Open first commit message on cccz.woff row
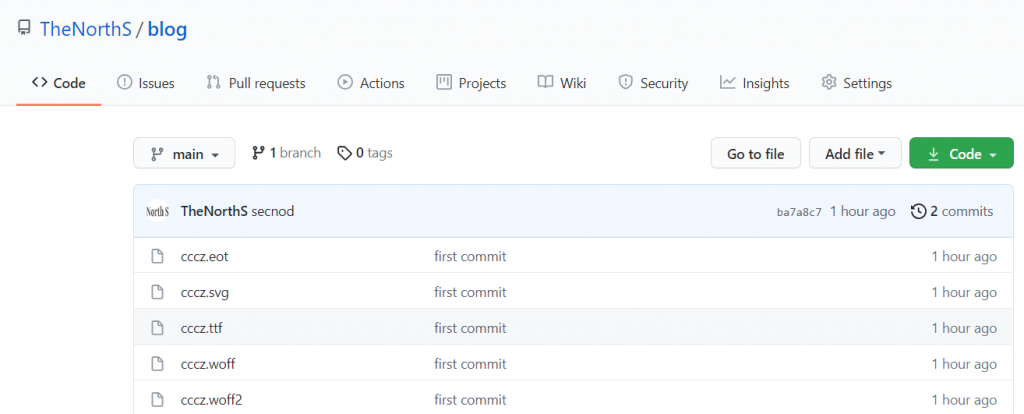Screen dimensions: 1024x414 point(470,364)
